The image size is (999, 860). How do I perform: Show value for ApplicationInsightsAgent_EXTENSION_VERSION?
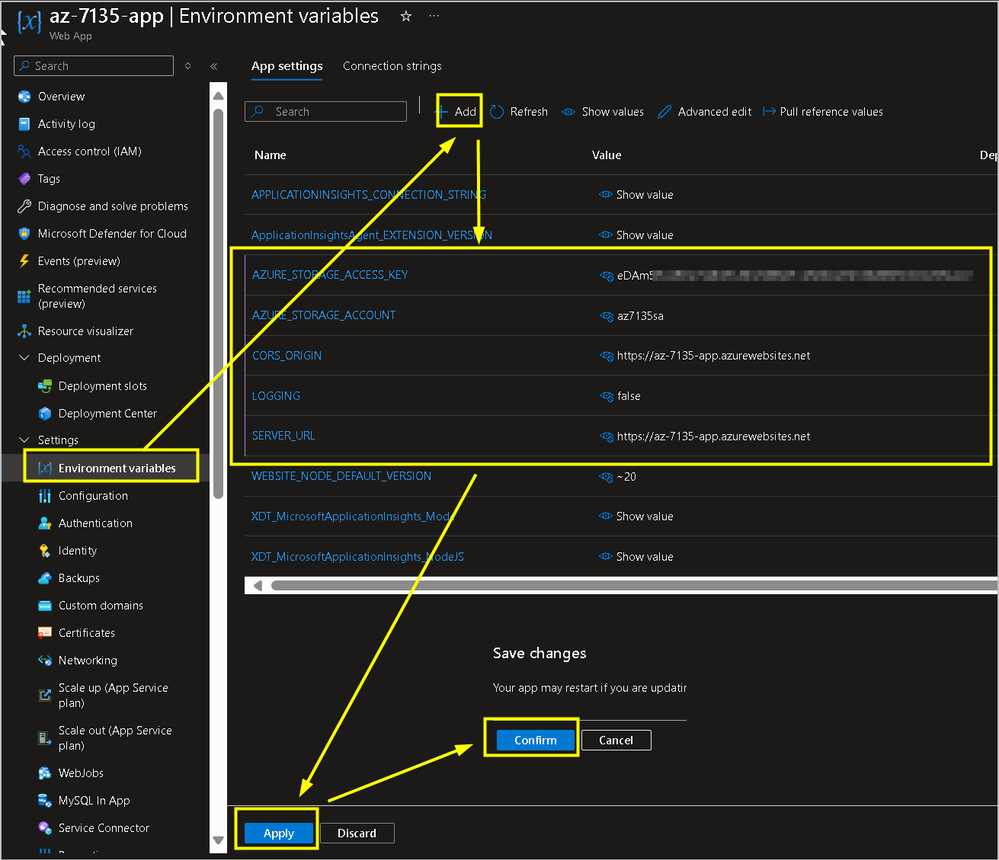pyautogui.click(x=636, y=235)
